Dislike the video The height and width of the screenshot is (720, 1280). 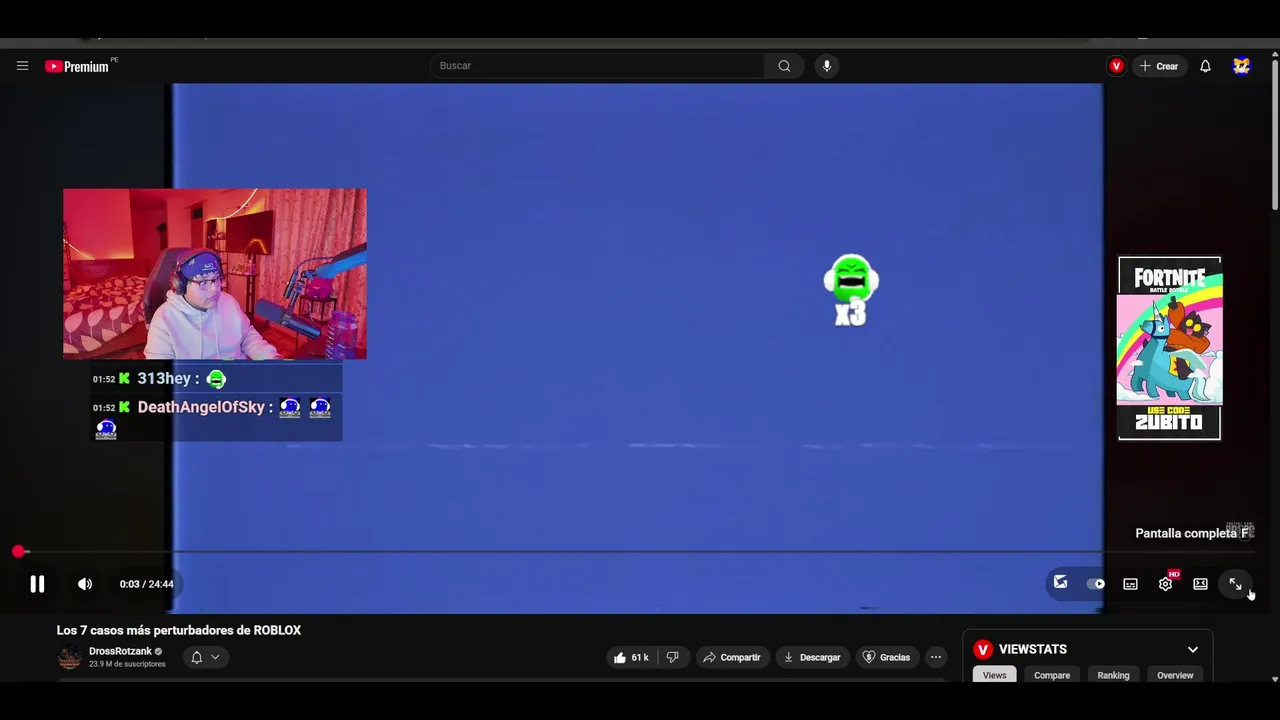click(x=672, y=657)
